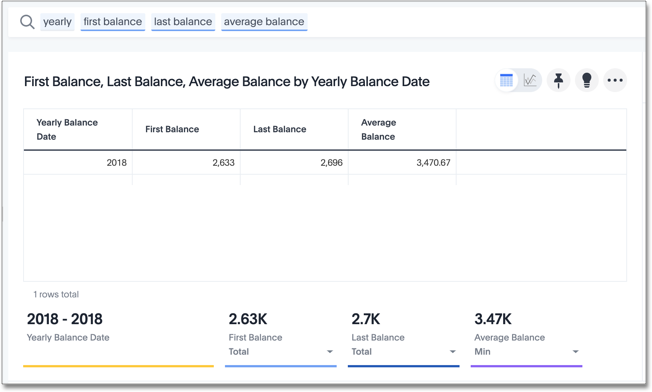Open First Balance Total aggregation dropdown

tap(281, 352)
